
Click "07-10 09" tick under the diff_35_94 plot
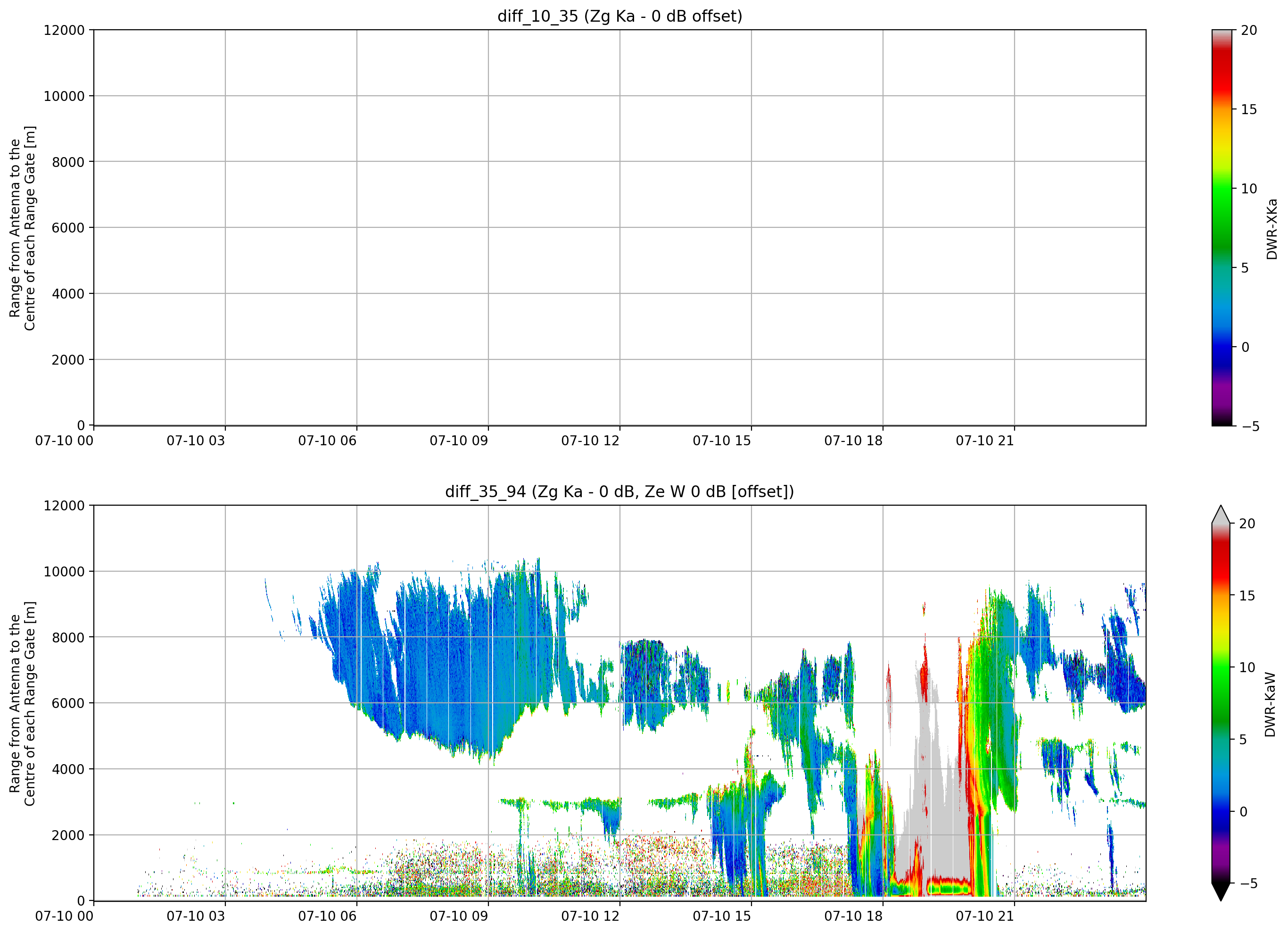pos(459,916)
